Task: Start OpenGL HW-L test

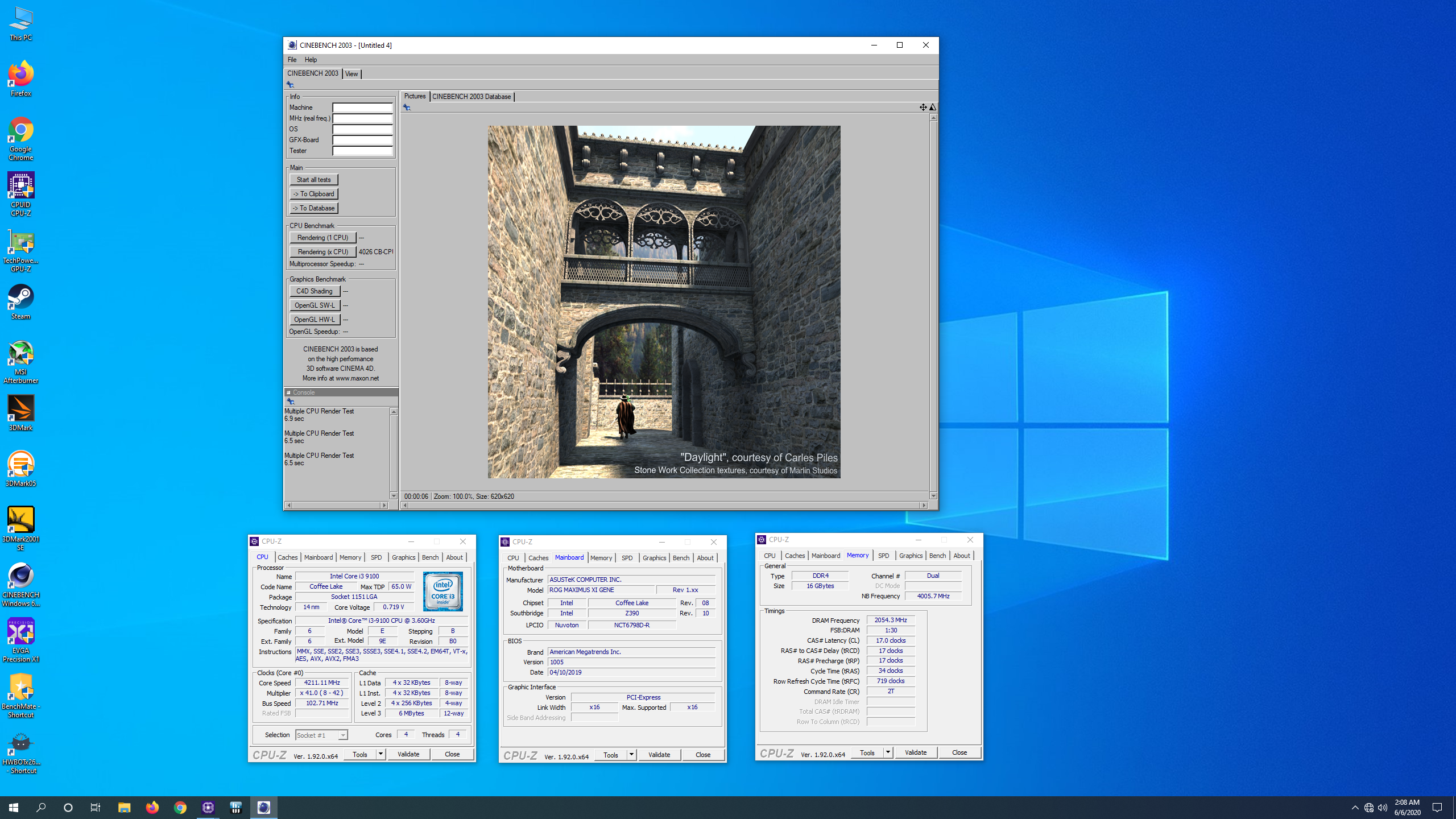Action: point(315,320)
